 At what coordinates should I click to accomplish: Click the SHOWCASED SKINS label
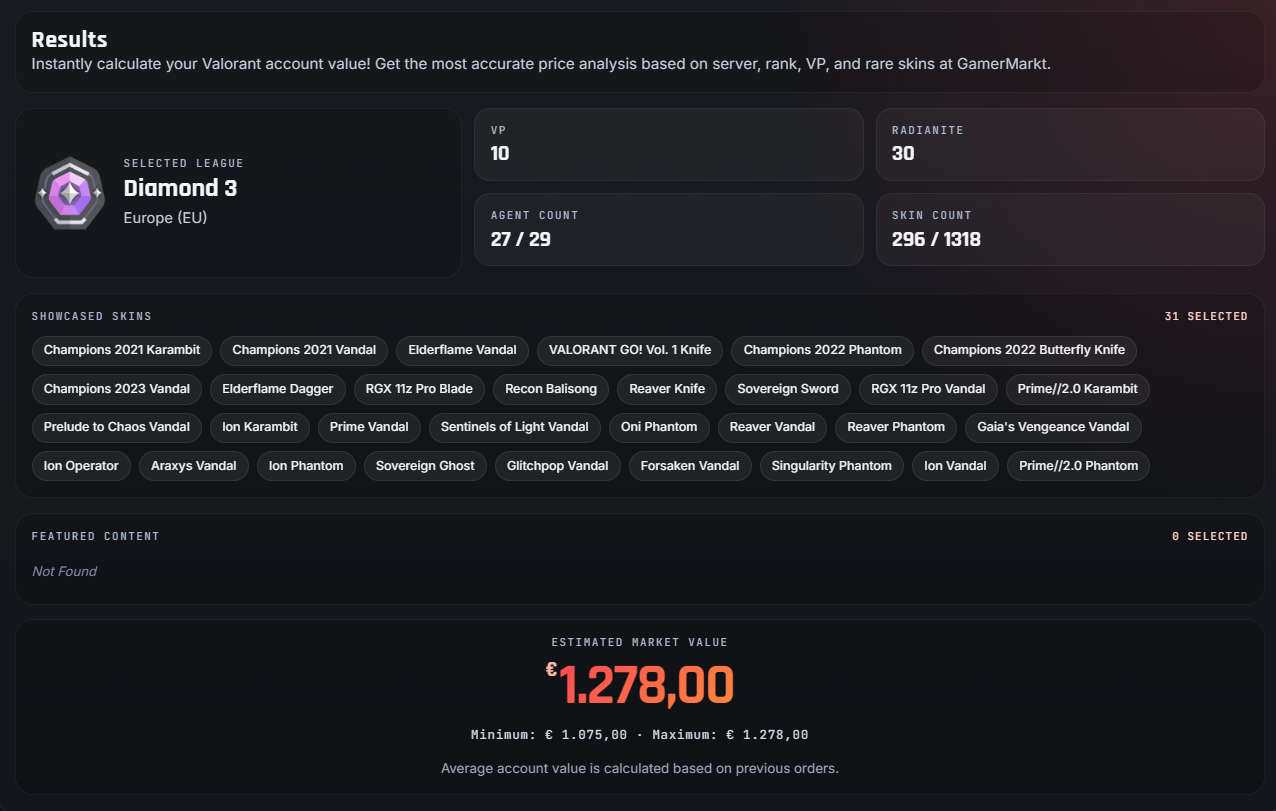click(91, 316)
